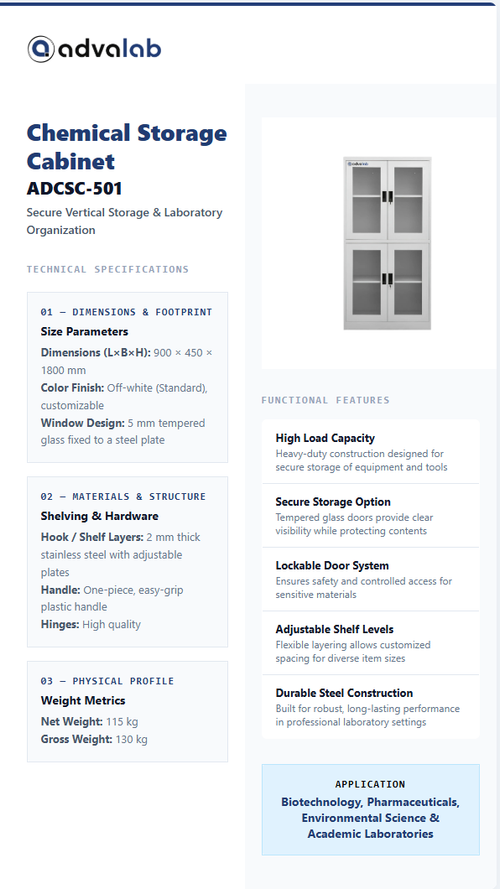Screen dimensions: 500x889
Task: Click the Tempered glass doors description text
Action: coord(354,524)
